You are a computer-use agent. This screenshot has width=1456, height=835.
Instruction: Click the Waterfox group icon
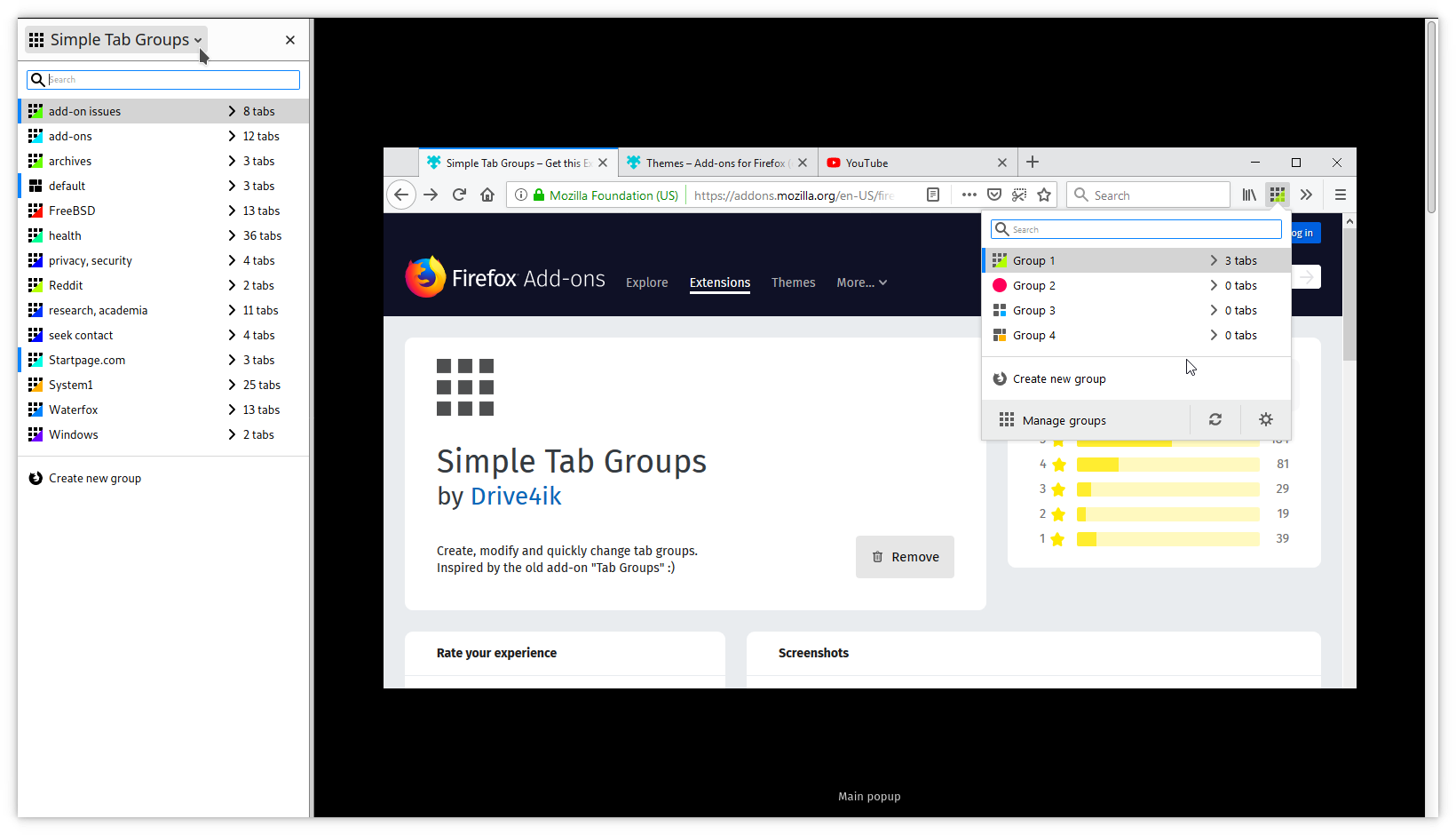(x=36, y=410)
